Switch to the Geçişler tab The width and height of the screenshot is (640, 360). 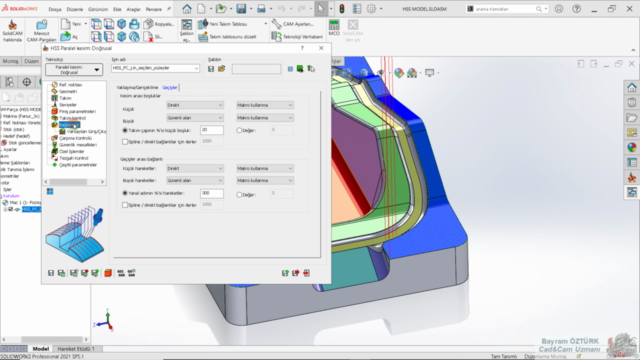coord(169,87)
